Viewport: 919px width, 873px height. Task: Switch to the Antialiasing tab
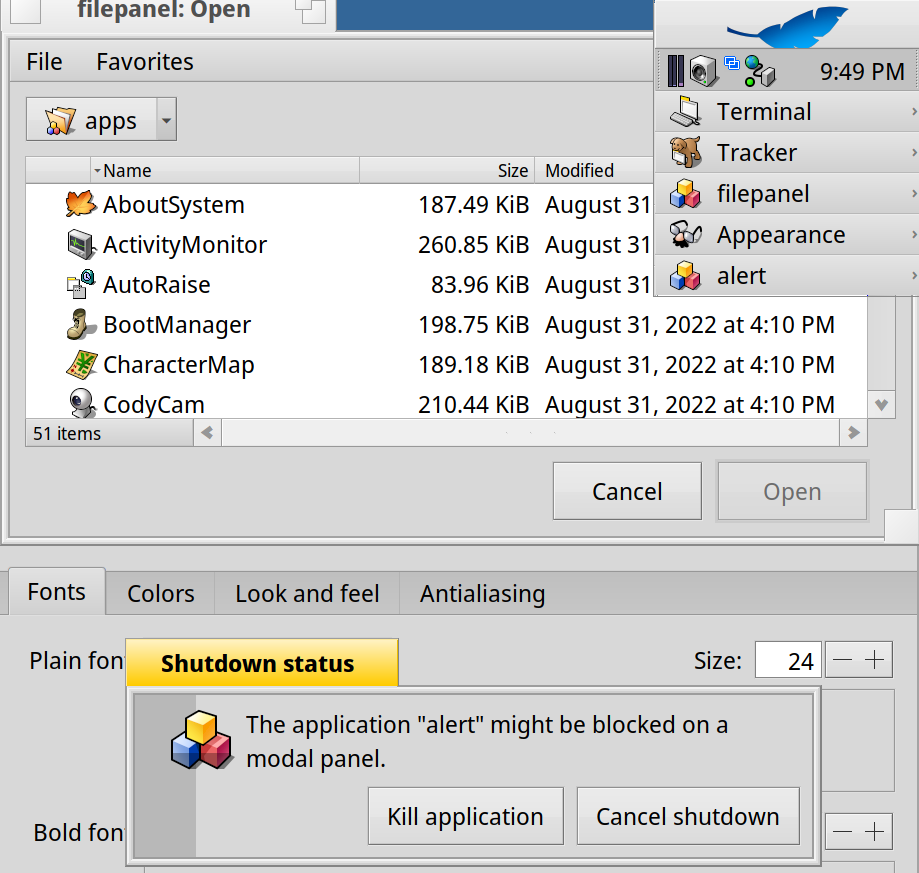[482, 594]
